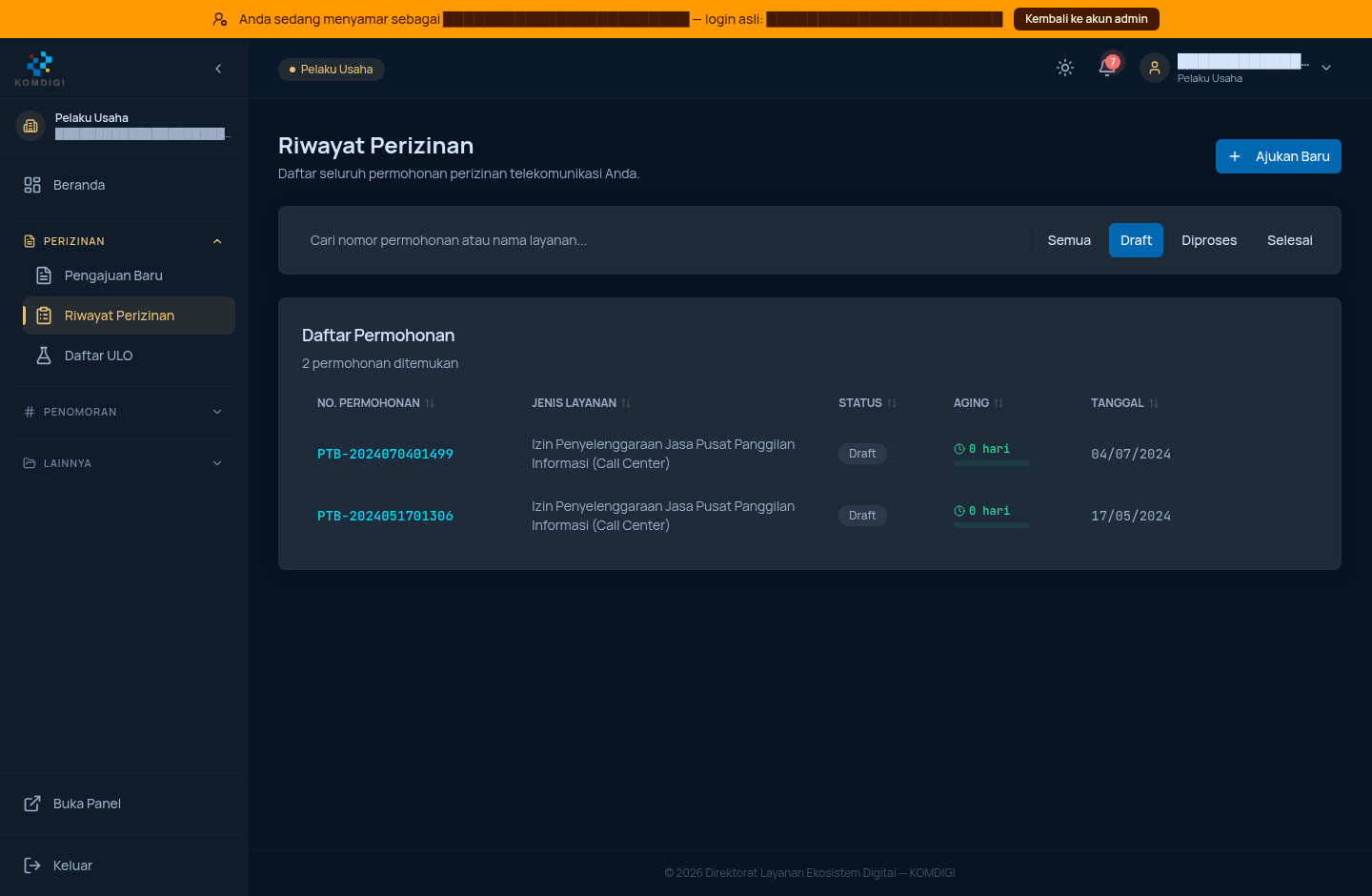Select the Diproses filter tab

point(1209,240)
